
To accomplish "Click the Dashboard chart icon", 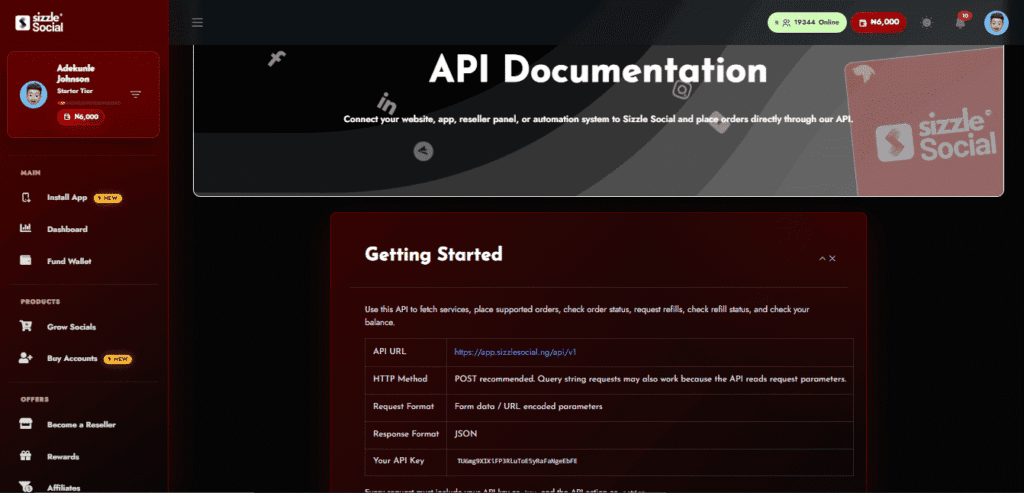I will [x=26, y=229].
